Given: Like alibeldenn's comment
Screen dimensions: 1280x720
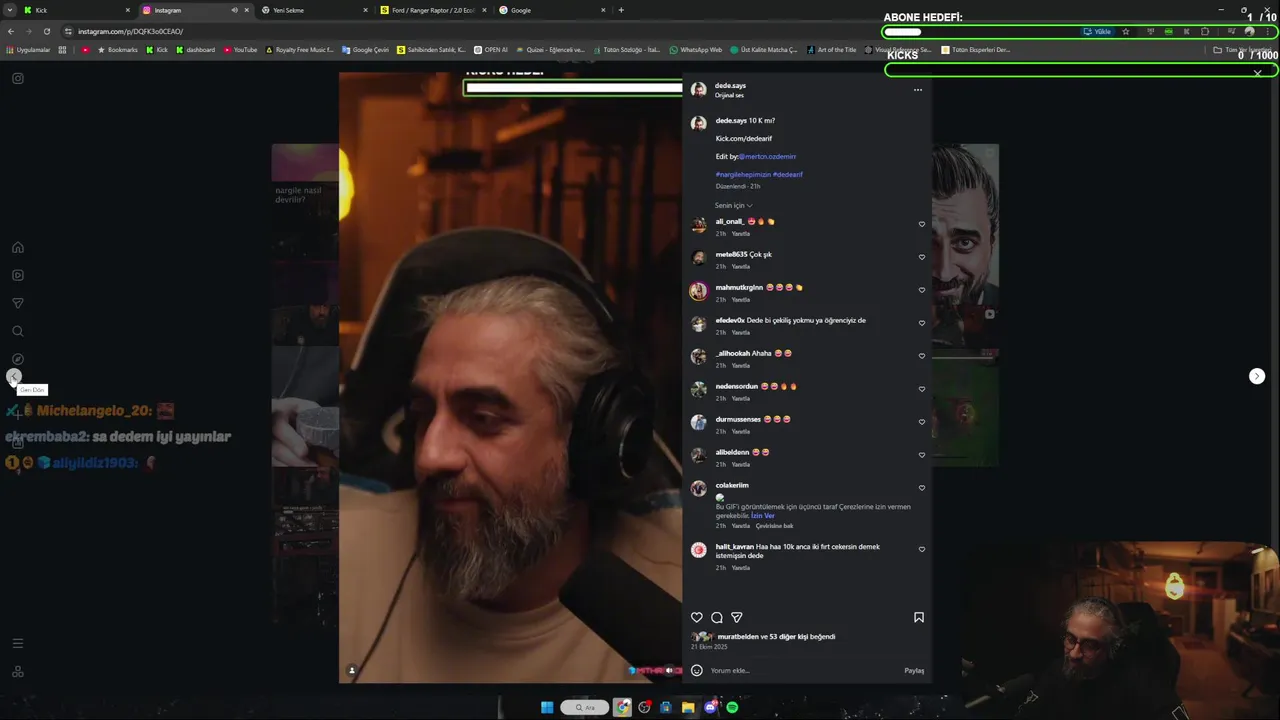Looking at the screenshot, I should click(922, 455).
